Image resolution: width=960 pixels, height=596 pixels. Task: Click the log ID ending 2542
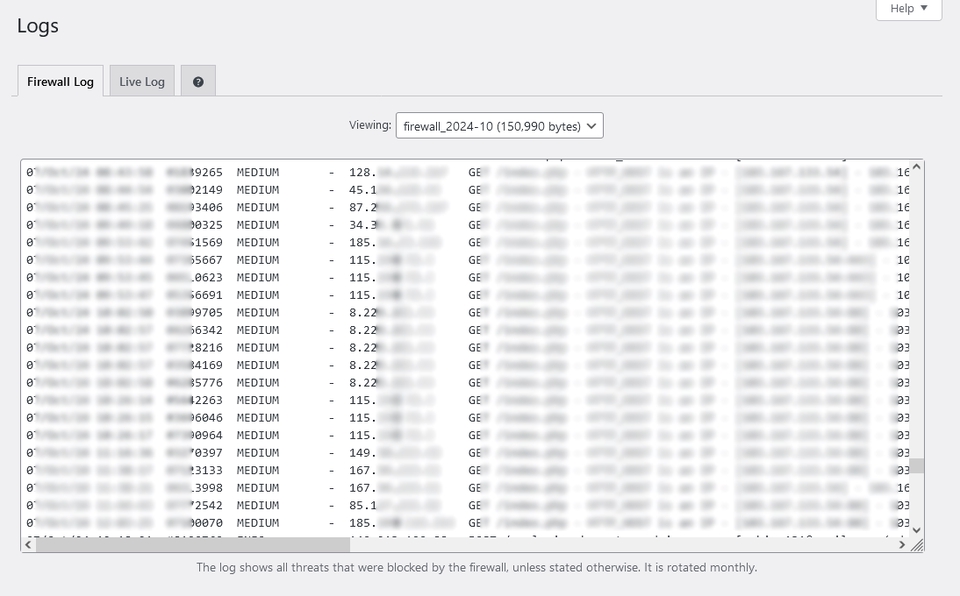pyautogui.click(x=195, y=505)
